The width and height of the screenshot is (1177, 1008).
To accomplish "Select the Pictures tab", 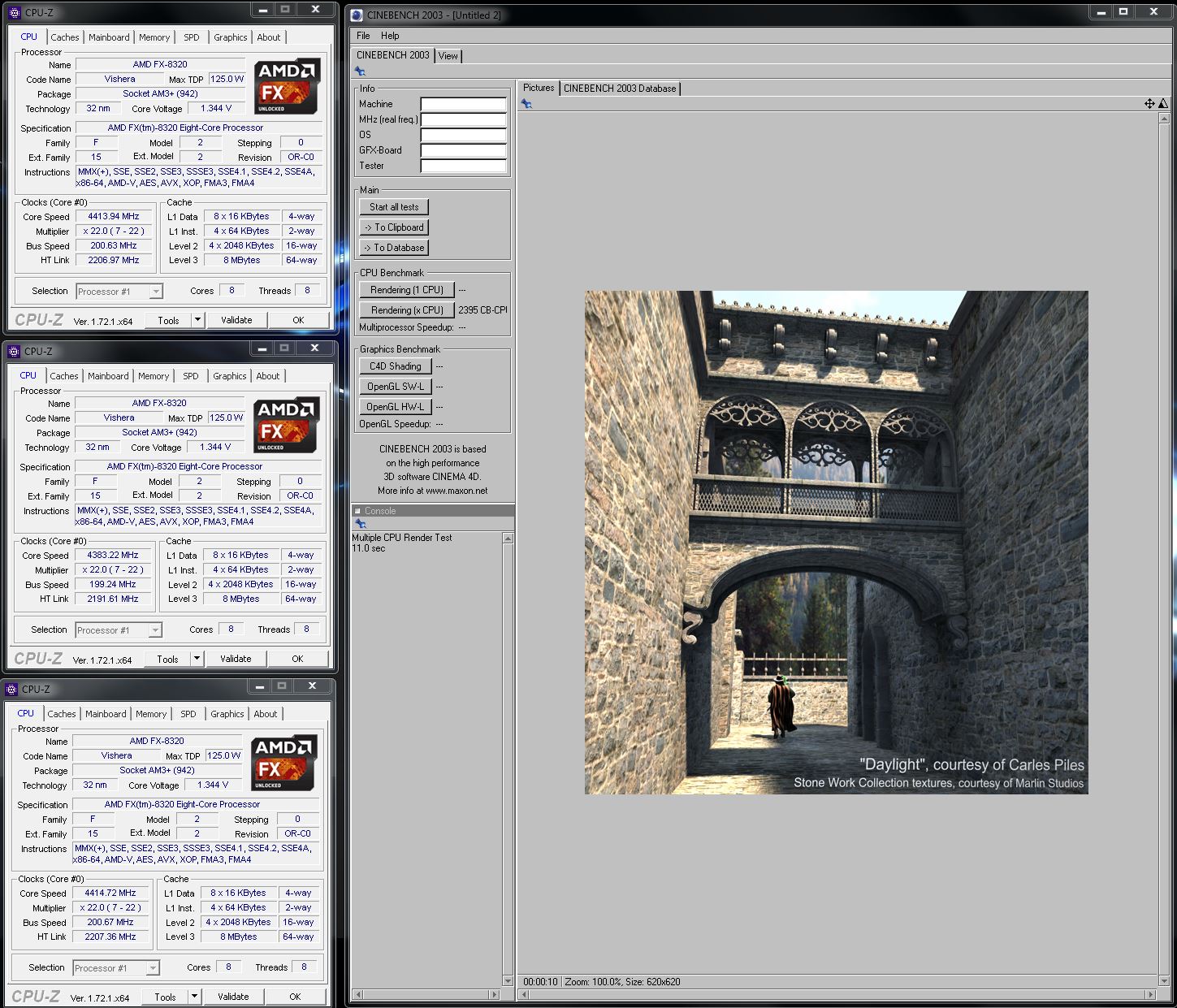I will click(539, 88).
